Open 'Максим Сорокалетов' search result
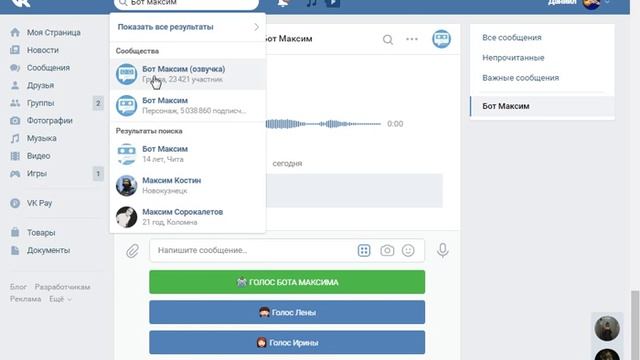Screen dimensions: 640x360 (x=188, y=217)
